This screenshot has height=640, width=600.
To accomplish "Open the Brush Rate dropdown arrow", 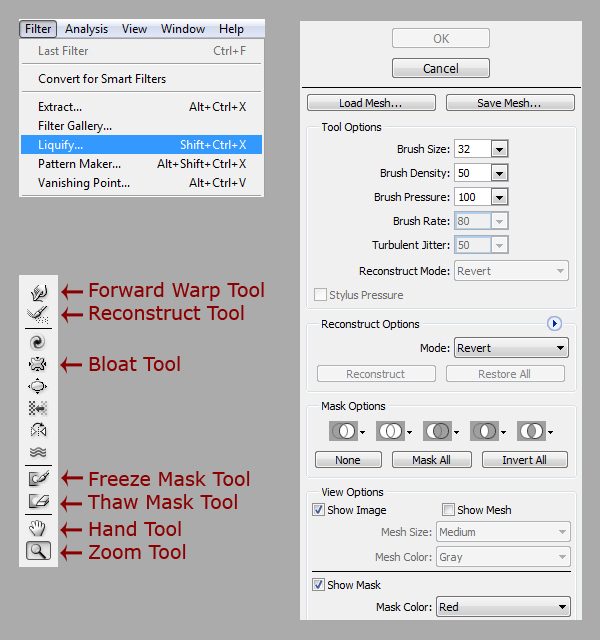I will pyautogui.click(x=499, y=221).
